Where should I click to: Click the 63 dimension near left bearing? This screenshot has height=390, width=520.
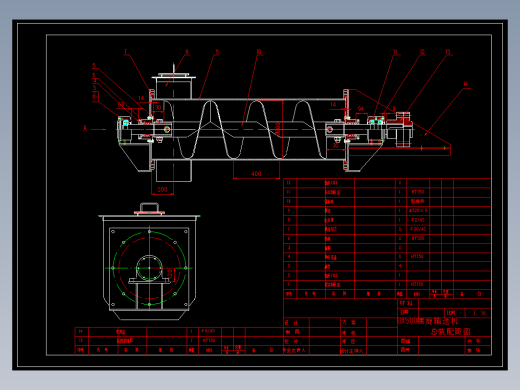tap(121, 104)
